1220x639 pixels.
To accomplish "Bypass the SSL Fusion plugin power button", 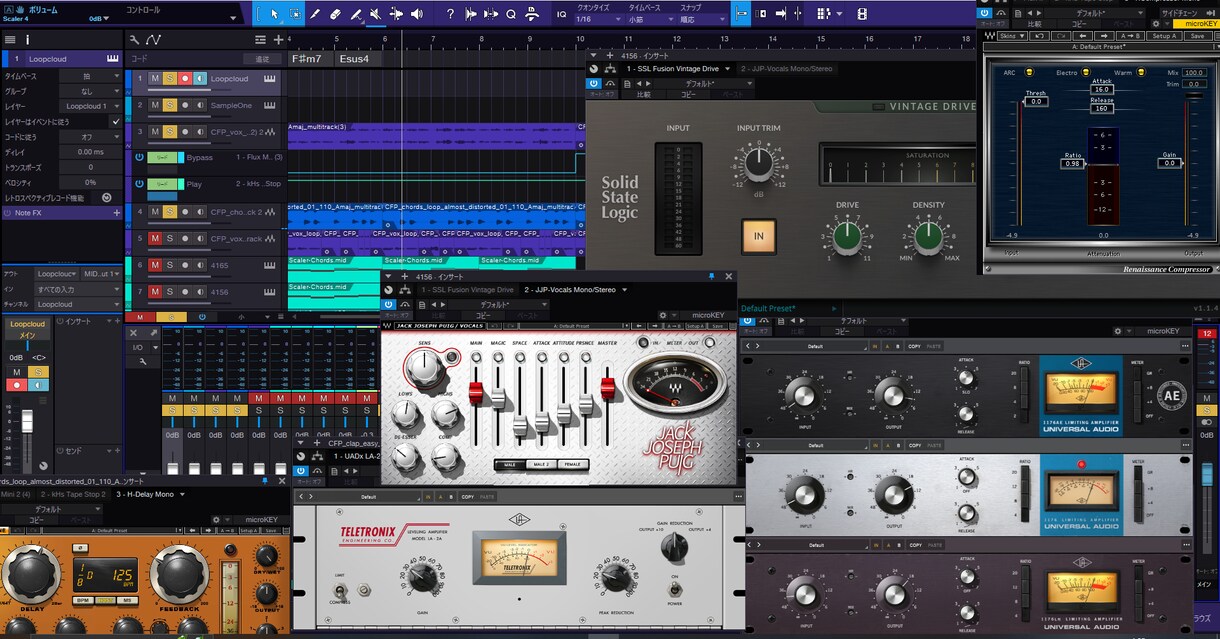I will coord(594,82).
